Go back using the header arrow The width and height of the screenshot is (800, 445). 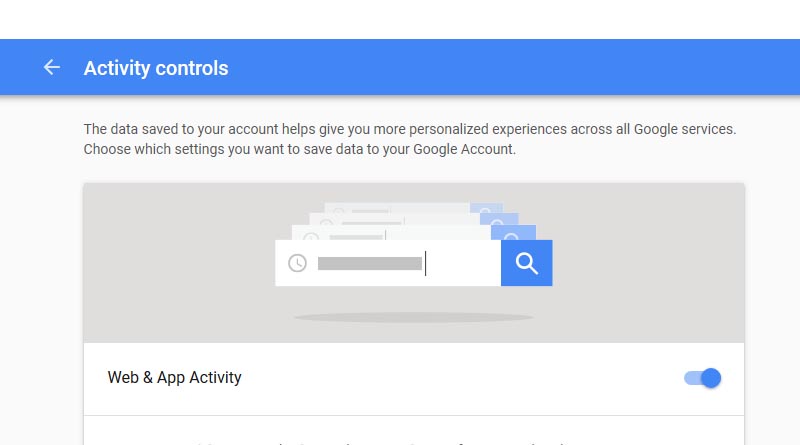pyautogui.click(x=52, y=67)
